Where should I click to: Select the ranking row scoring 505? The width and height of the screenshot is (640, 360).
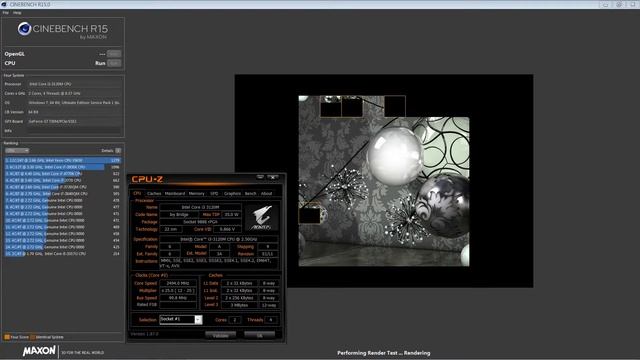tap(63, 193)
